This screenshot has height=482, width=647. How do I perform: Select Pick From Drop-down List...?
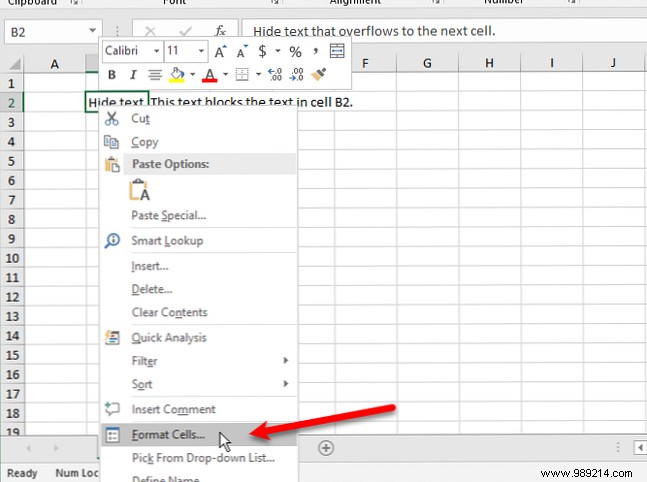(x=198, y=458)
